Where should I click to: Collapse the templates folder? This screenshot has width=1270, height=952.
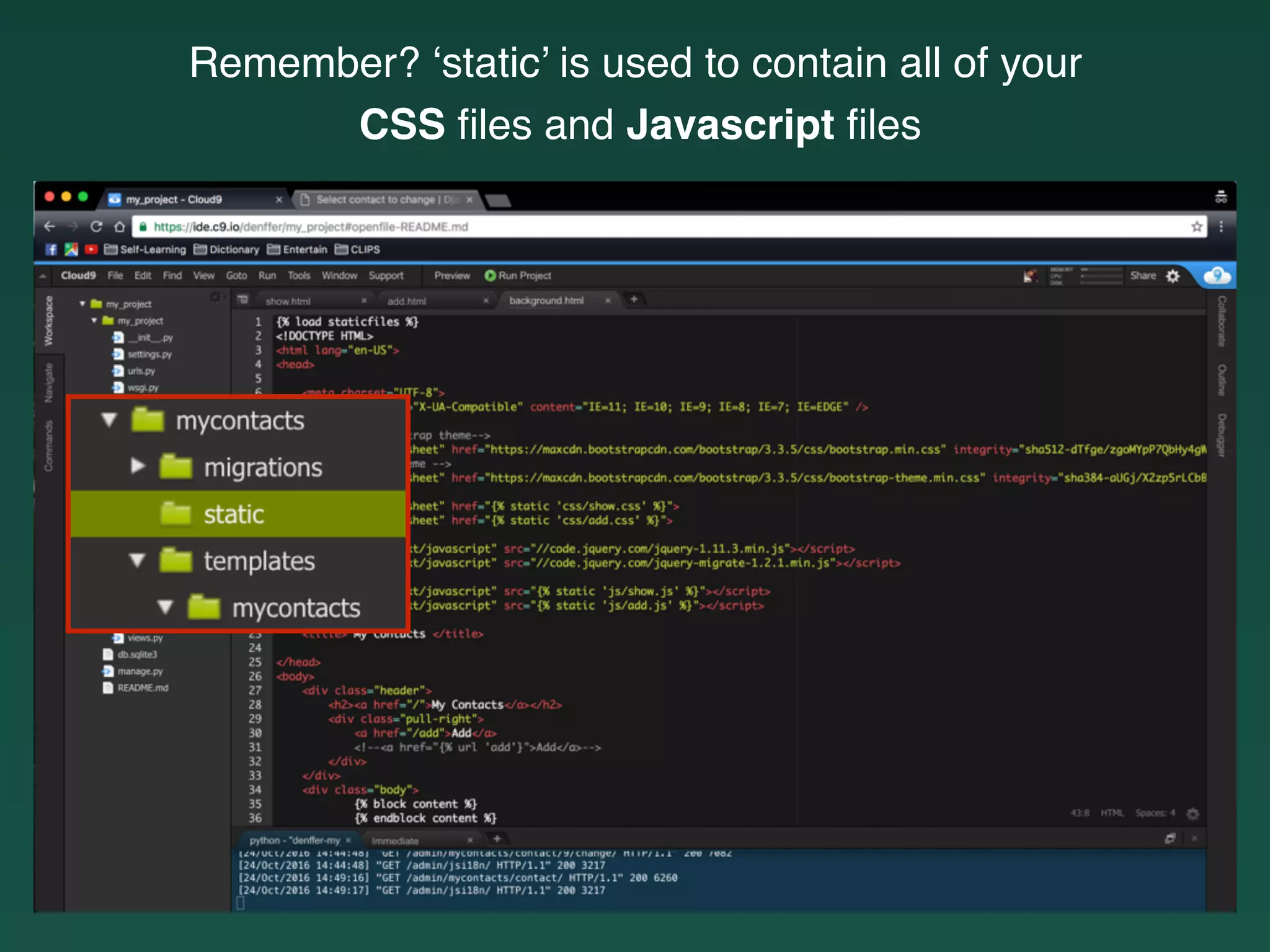[137, 562]
